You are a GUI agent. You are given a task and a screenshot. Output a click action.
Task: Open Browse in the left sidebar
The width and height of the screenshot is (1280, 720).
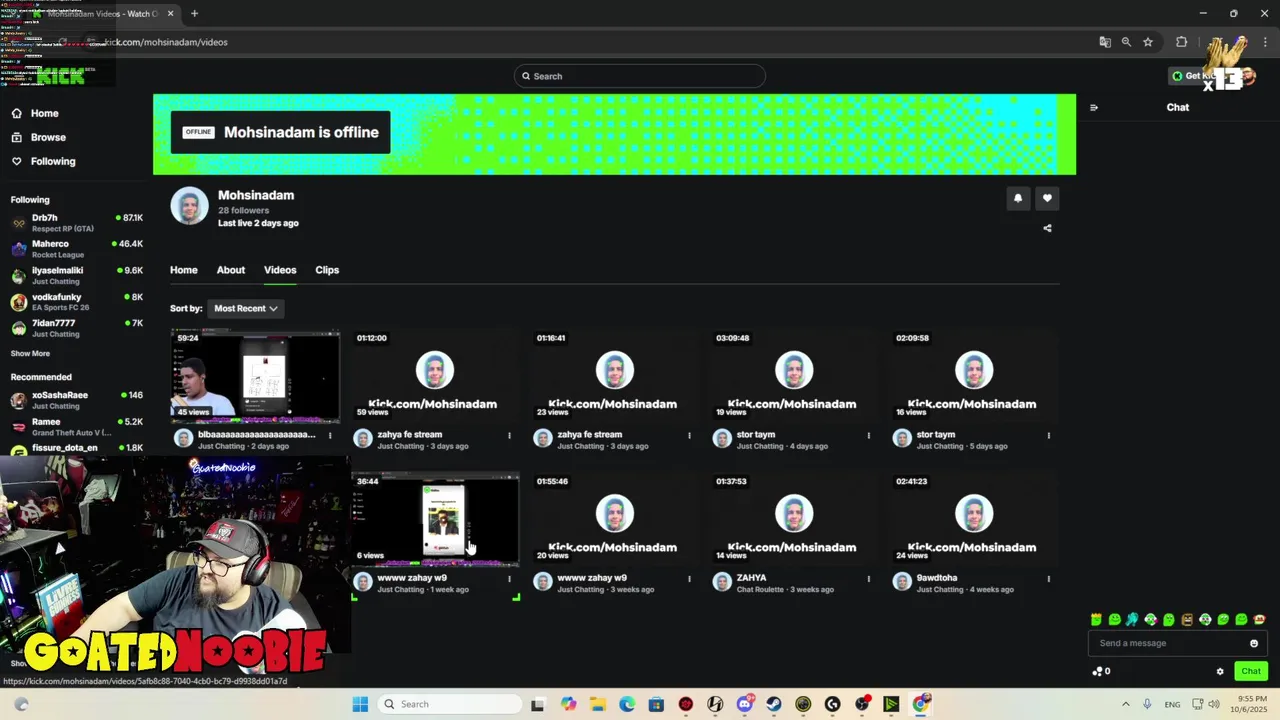38,137
